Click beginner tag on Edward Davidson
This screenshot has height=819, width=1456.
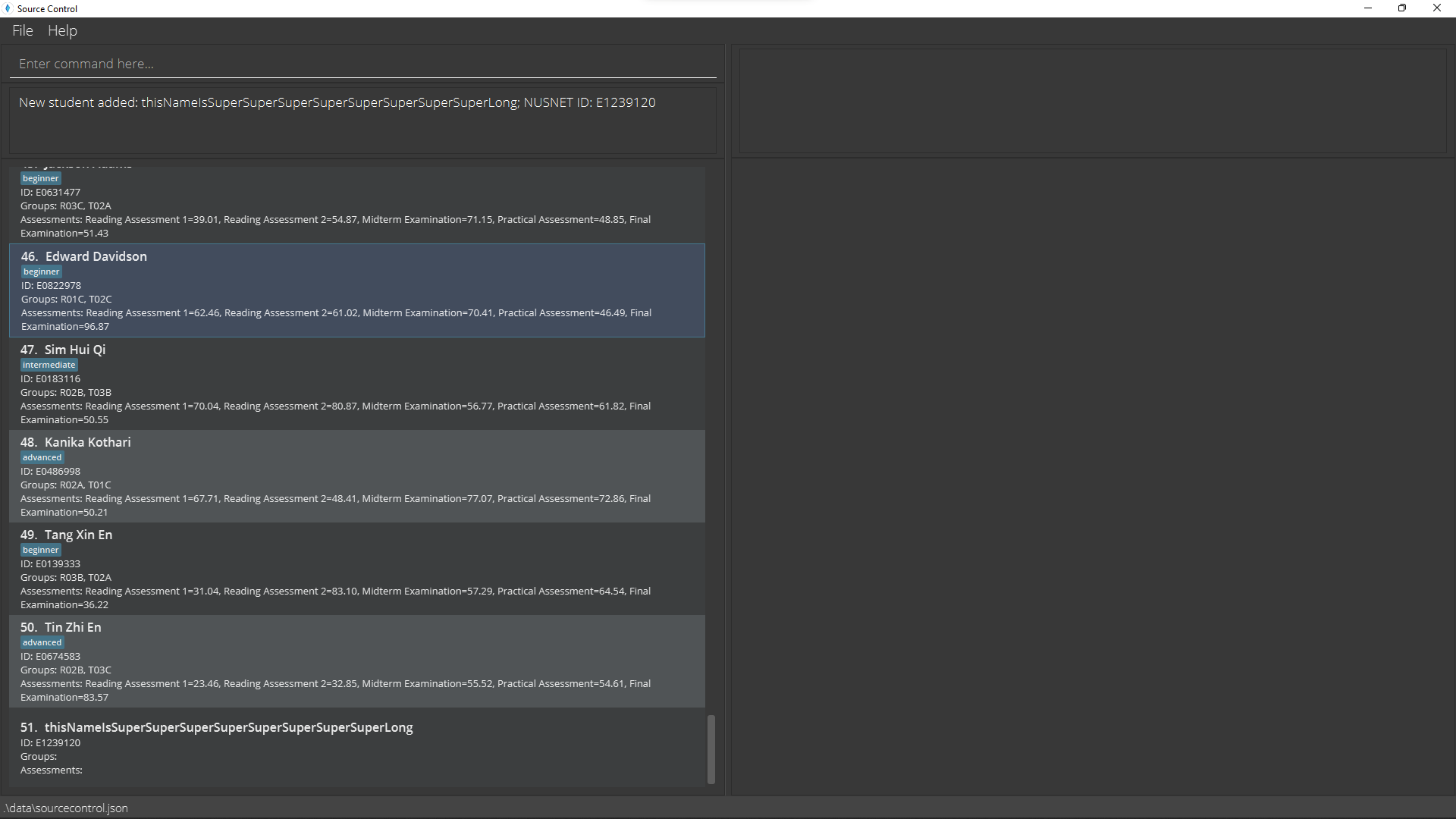(41, 271)
